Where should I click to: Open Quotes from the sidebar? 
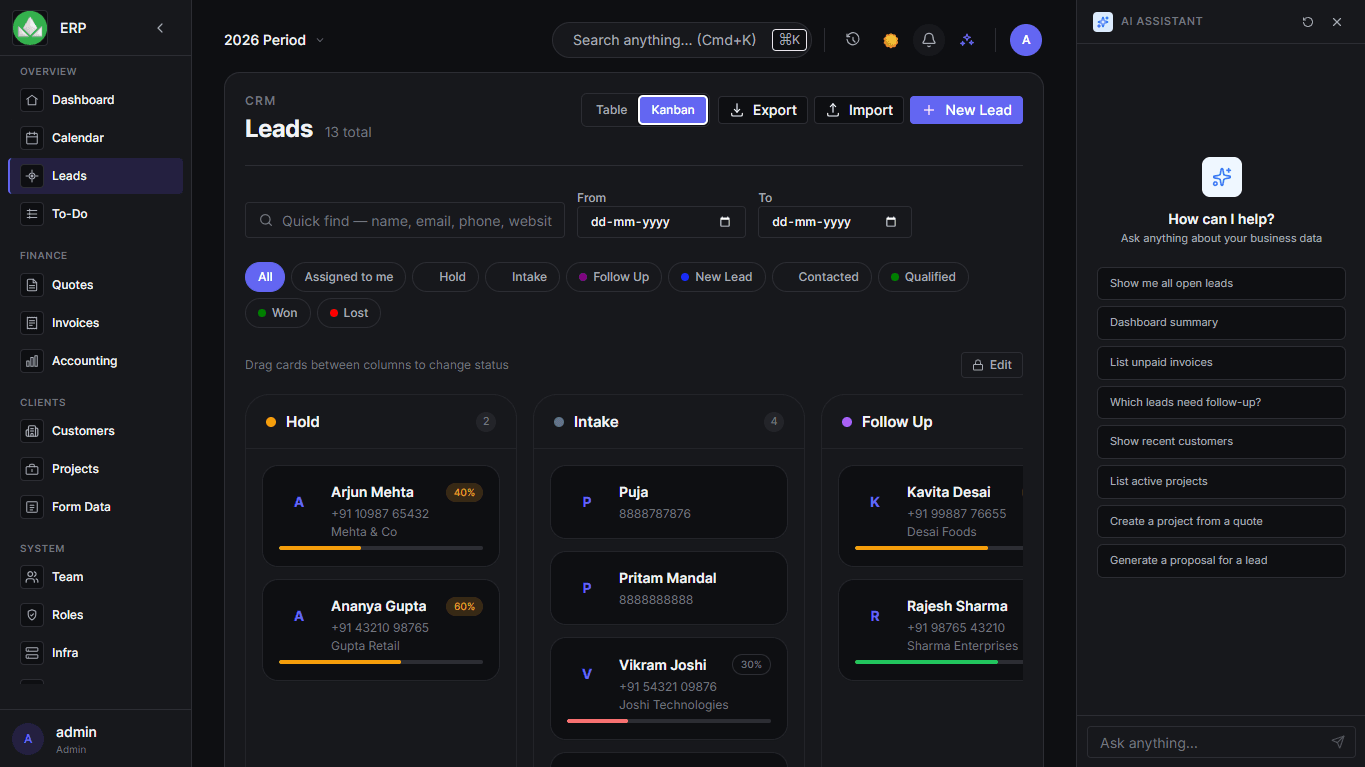click(95, 285)
